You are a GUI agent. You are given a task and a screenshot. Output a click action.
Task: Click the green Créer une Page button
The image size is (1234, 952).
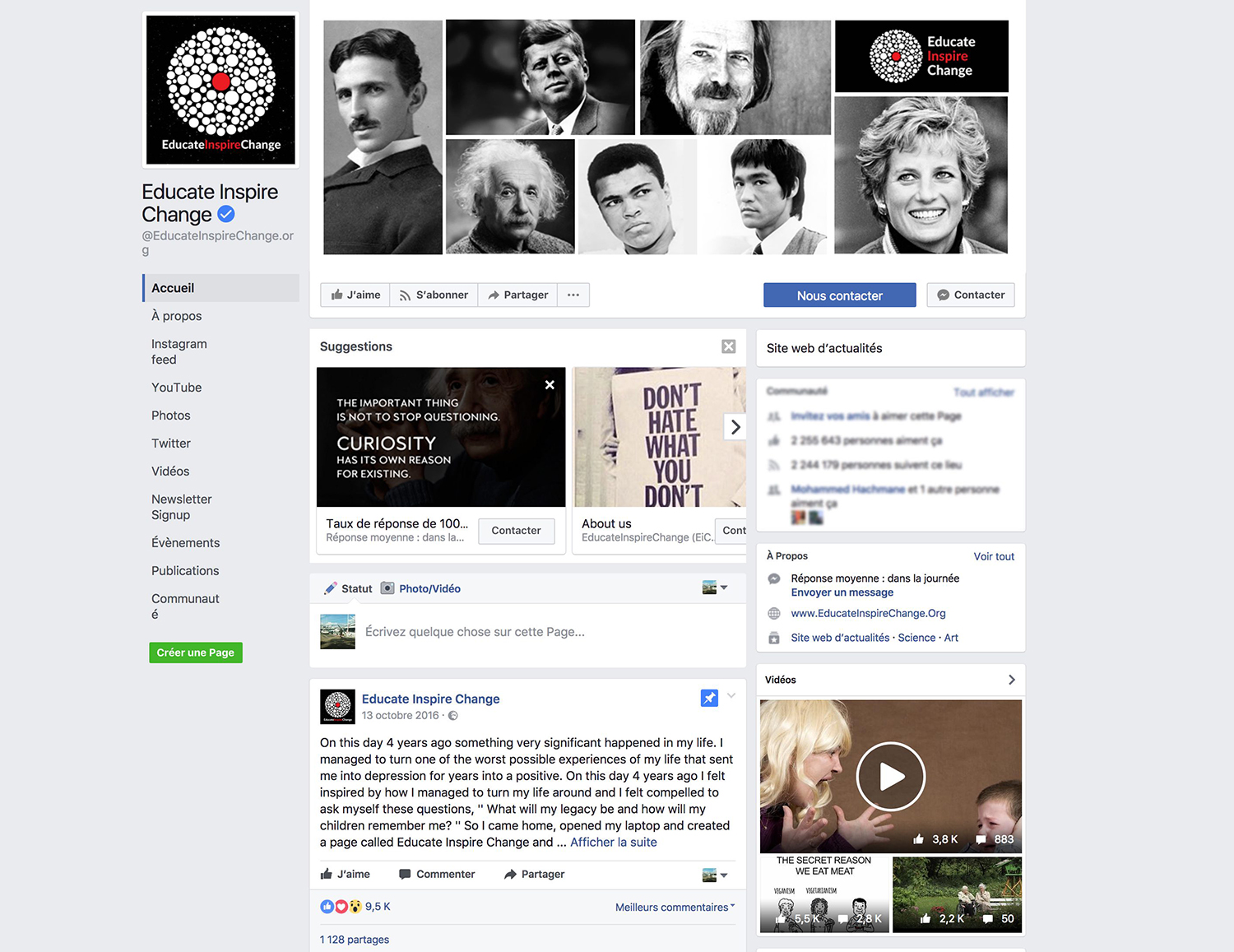[x=196, y=652]
